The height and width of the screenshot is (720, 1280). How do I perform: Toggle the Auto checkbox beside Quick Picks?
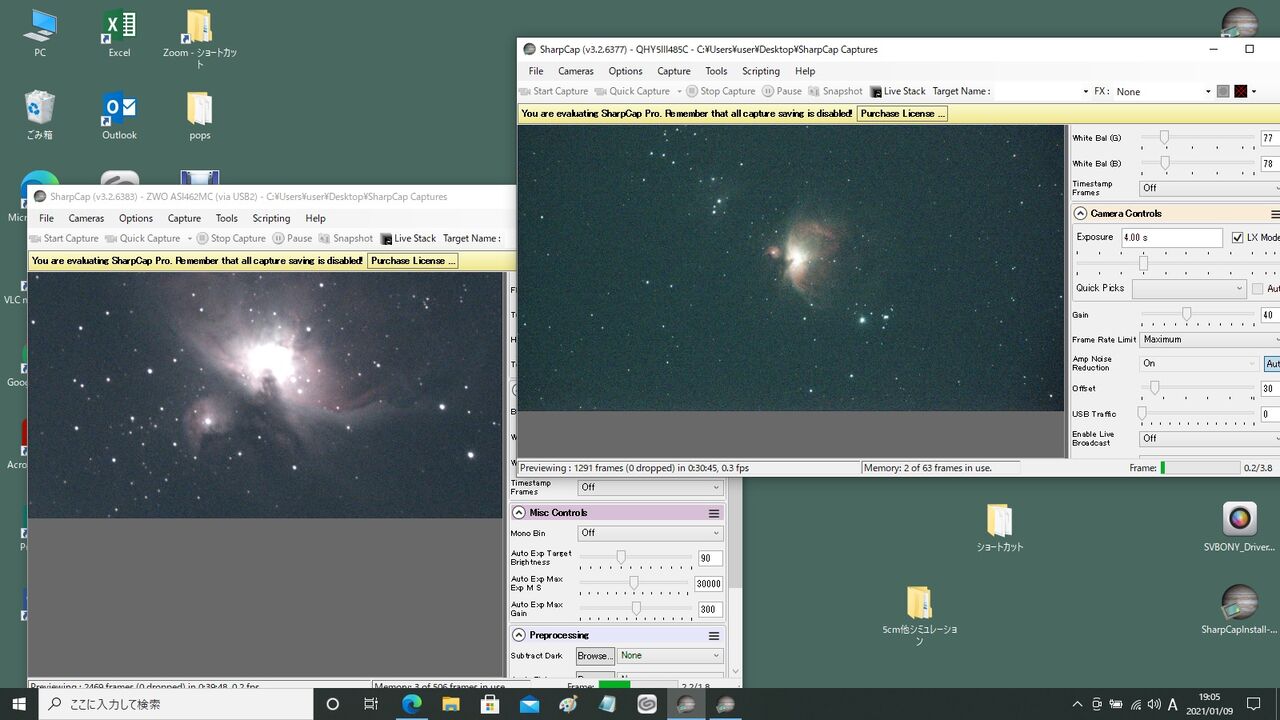[x=1258, y=289]
